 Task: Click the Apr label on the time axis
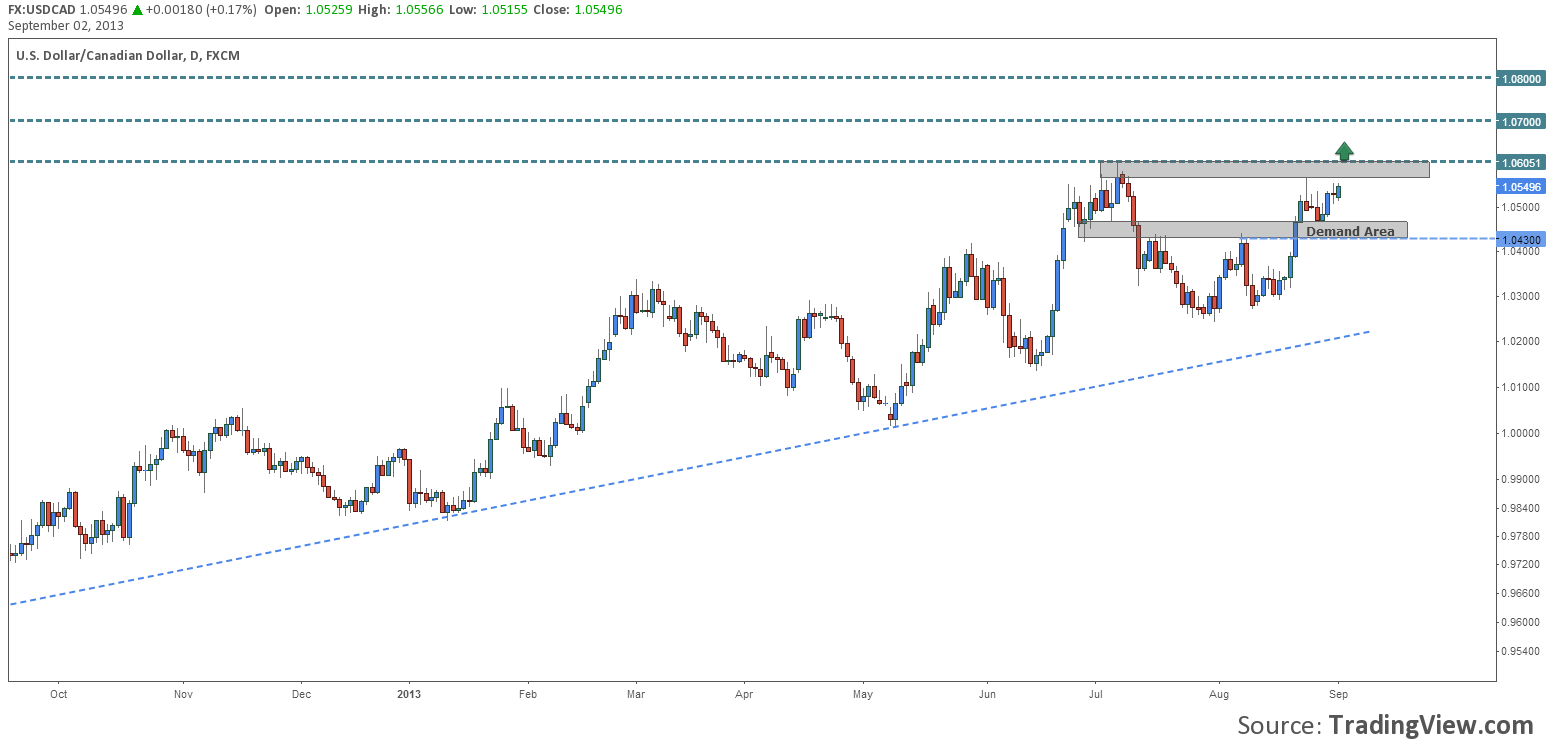point(743,693)
